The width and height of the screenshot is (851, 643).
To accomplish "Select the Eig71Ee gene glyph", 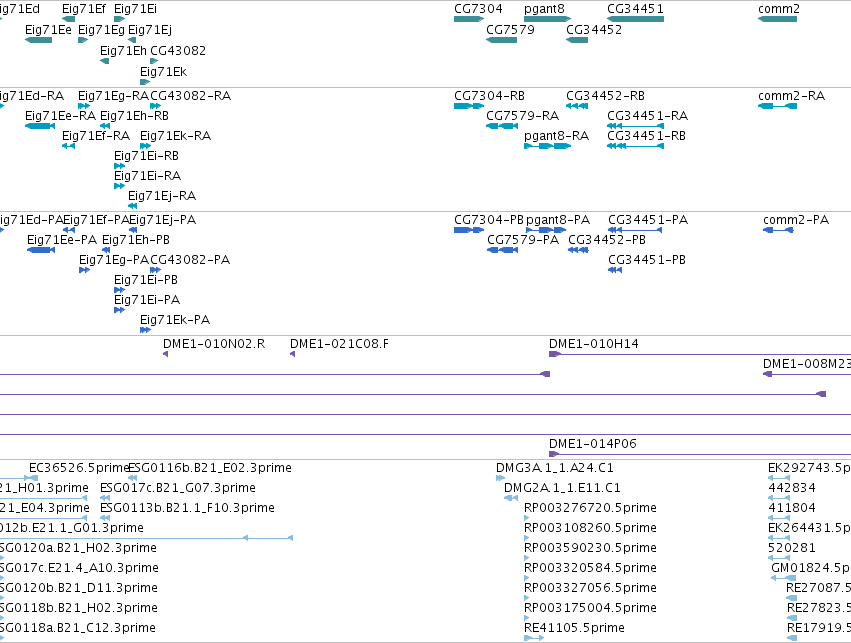I will 39,40.
